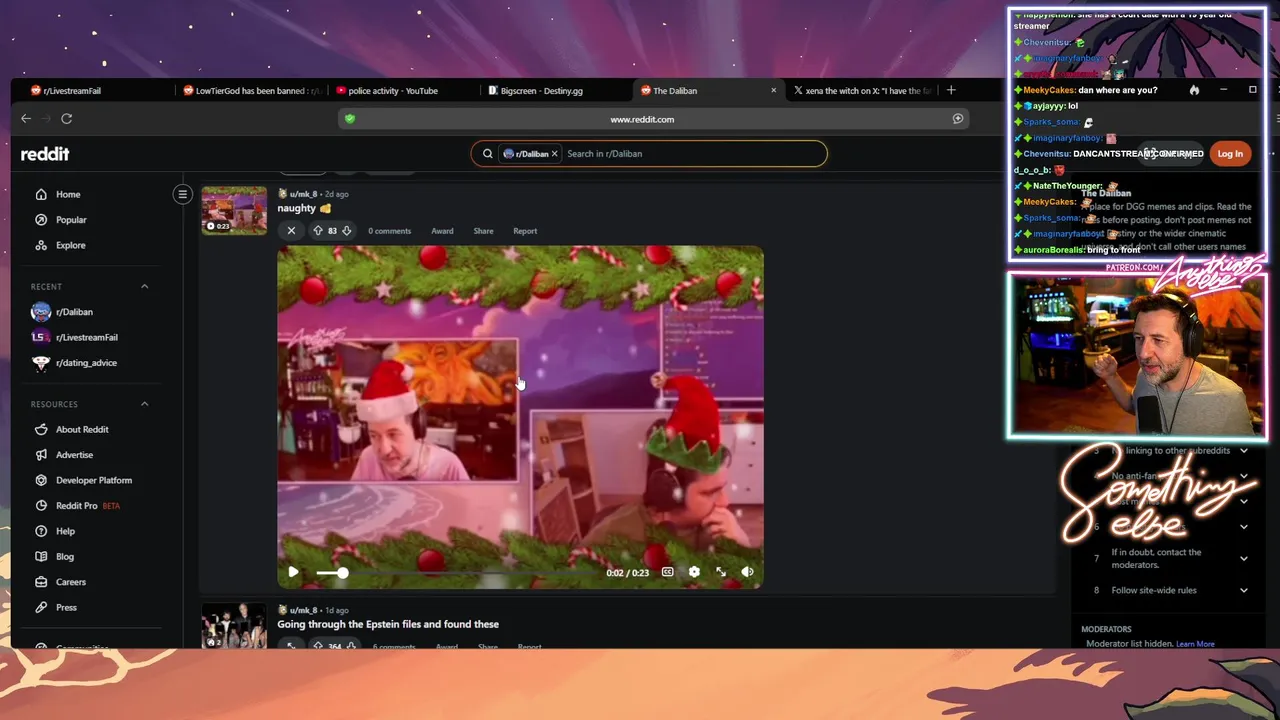Downvote the "naughty" post
Image resolution: width=1280 pixels, height=720 pixels.
[346, 231]
